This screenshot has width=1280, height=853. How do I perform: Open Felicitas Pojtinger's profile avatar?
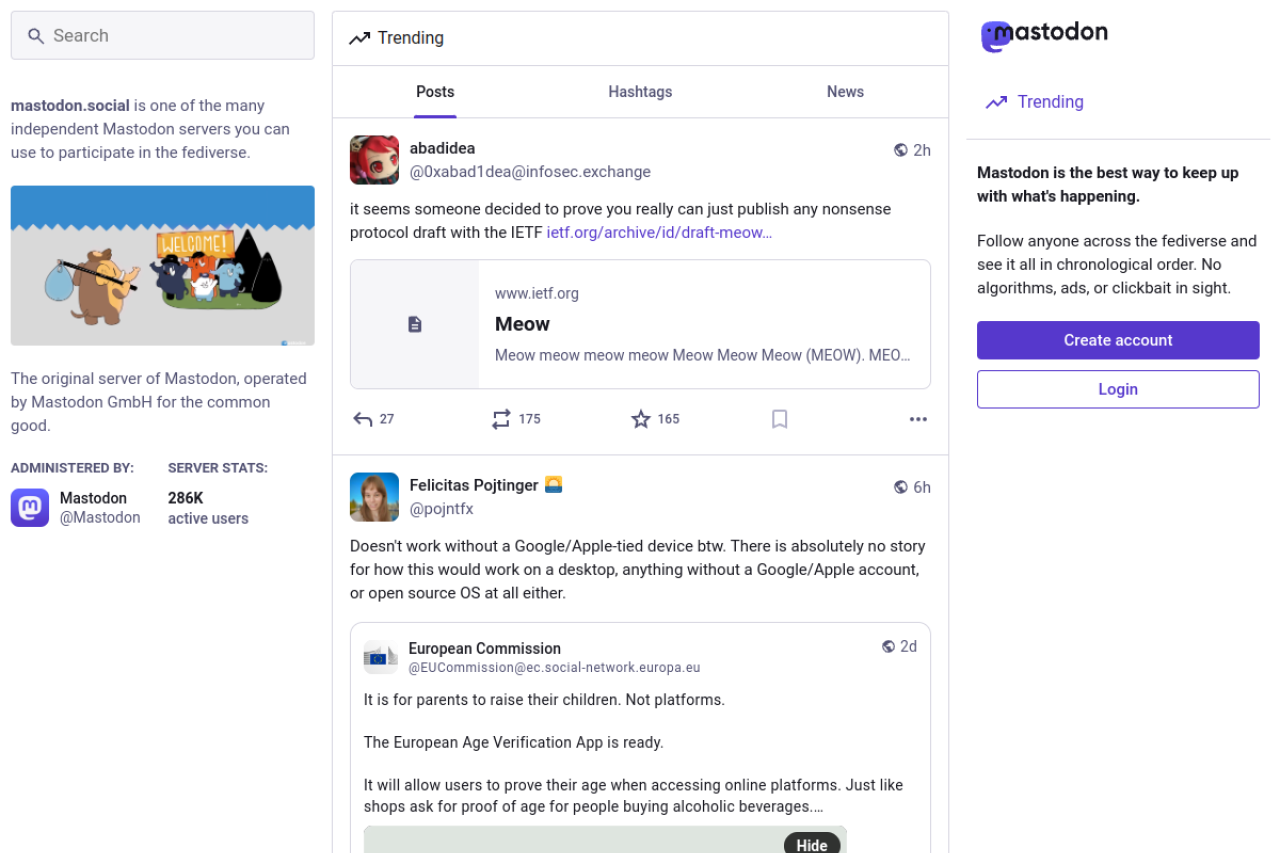[374, 497]
